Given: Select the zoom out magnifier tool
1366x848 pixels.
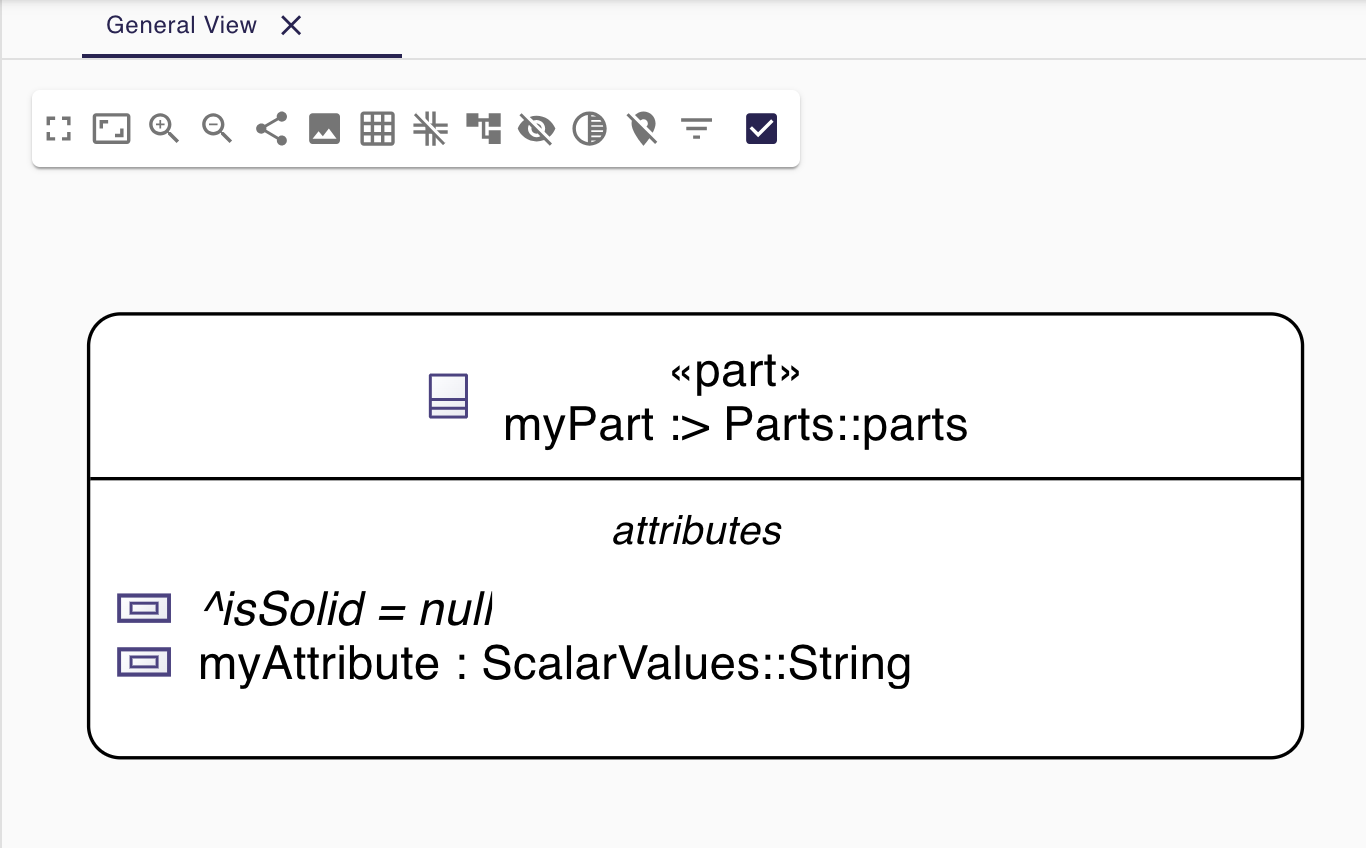Looking at the screenshot, I should [x=217, y=128].
